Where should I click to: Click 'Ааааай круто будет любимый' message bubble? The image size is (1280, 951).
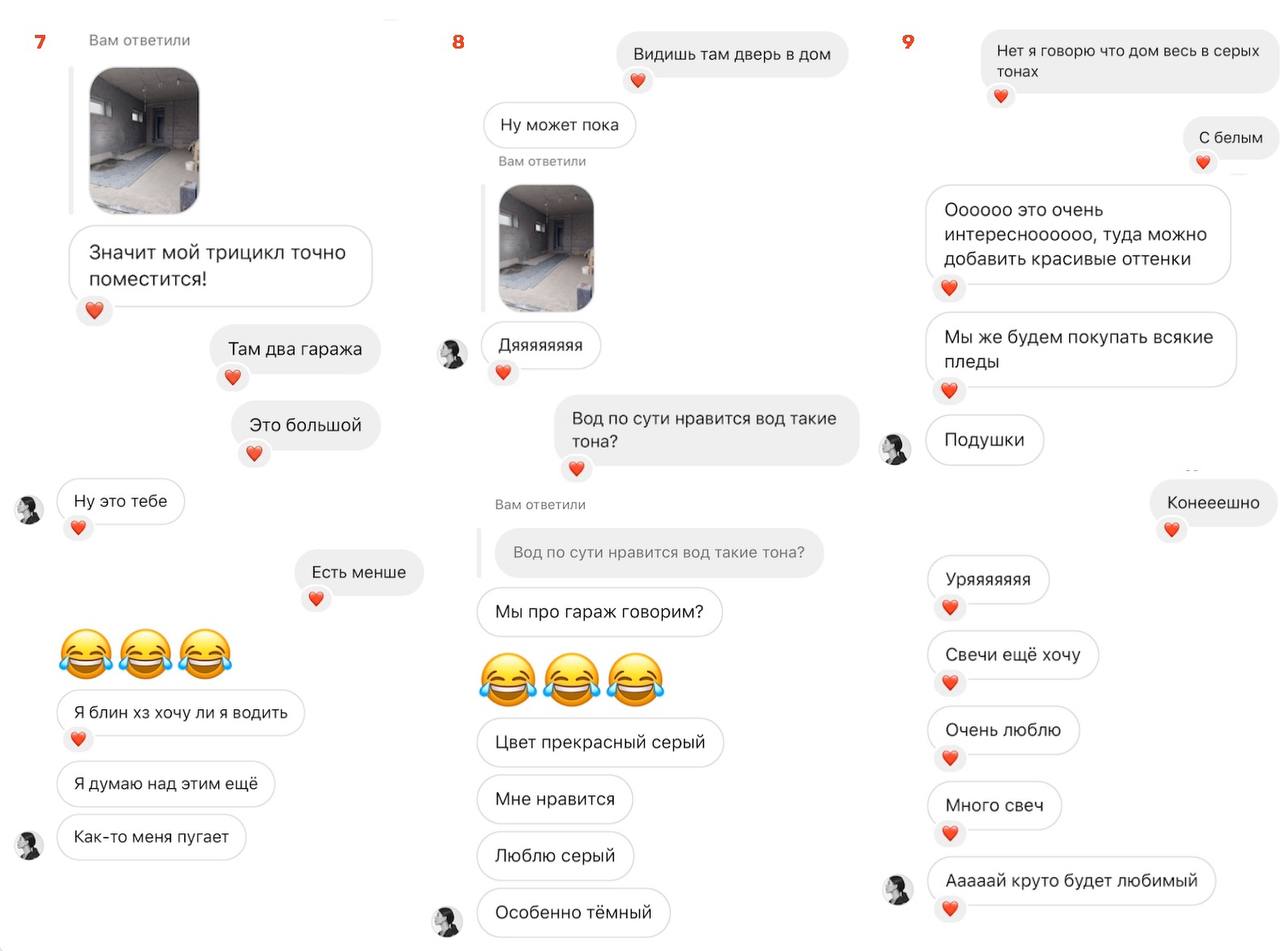[1071, 881]
